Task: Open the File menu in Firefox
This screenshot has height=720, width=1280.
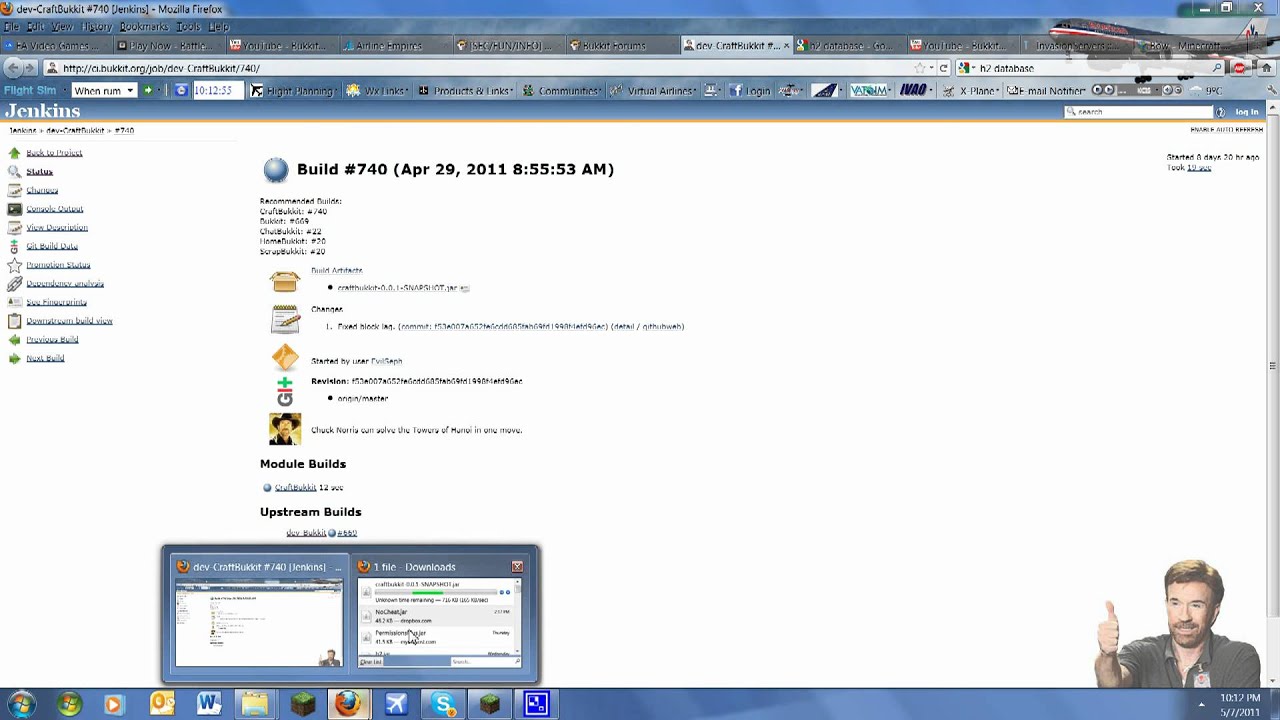Action: tap(11, 26)
